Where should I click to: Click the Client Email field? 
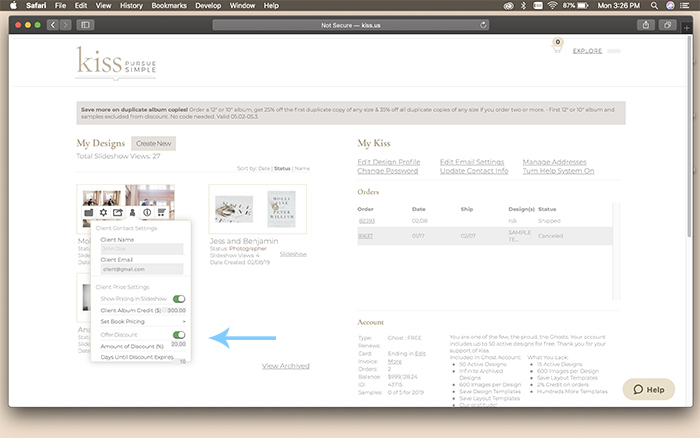[x=142, y=269]
